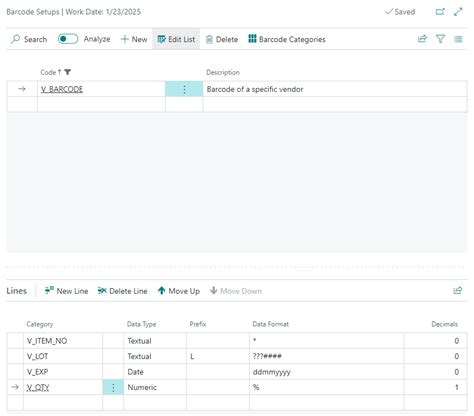Delete the selected barcode setup
The height and width of the screenshot is (416, 474).
coord(222,39)
